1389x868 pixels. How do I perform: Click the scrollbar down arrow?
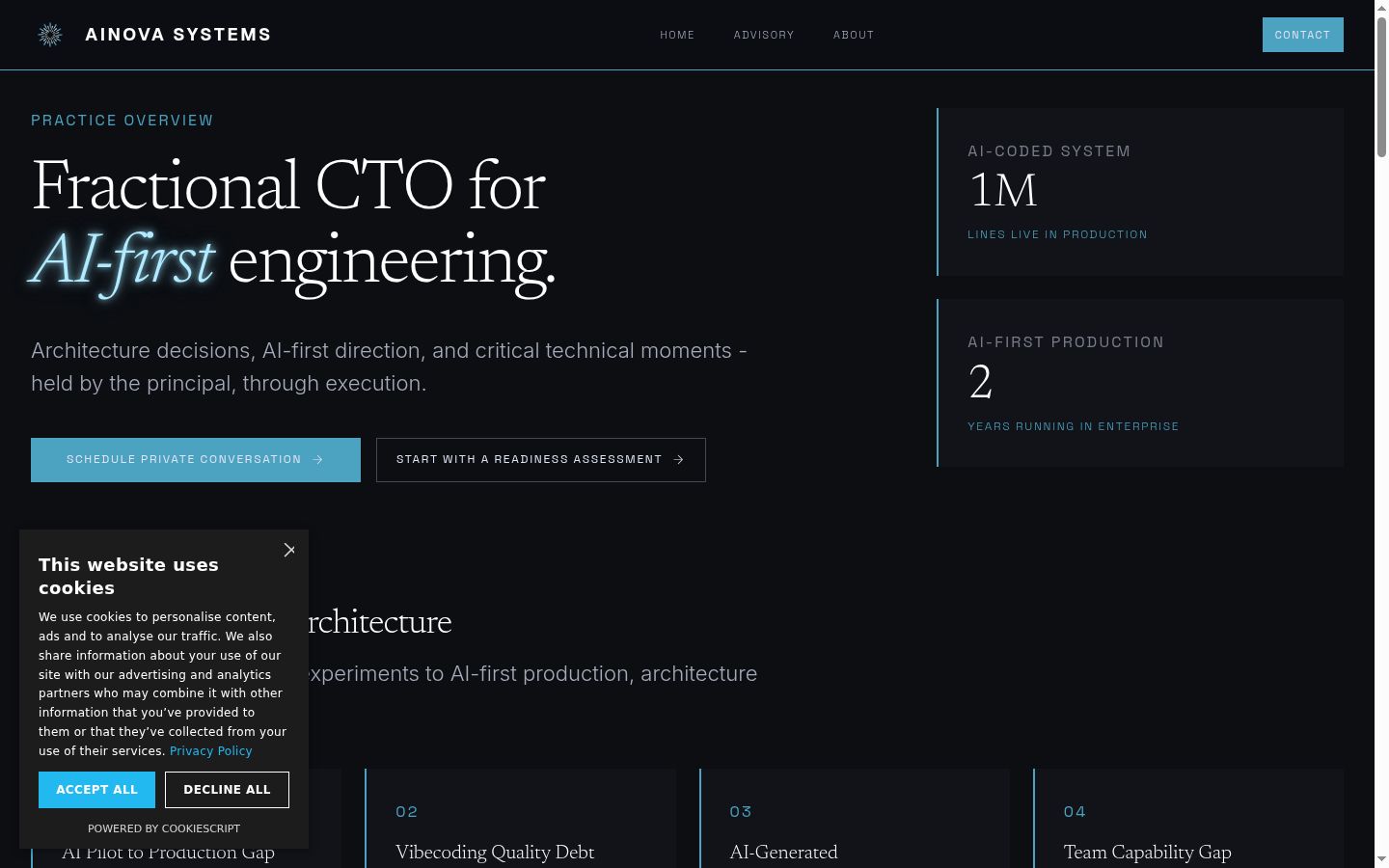[x=1381, y=859]
